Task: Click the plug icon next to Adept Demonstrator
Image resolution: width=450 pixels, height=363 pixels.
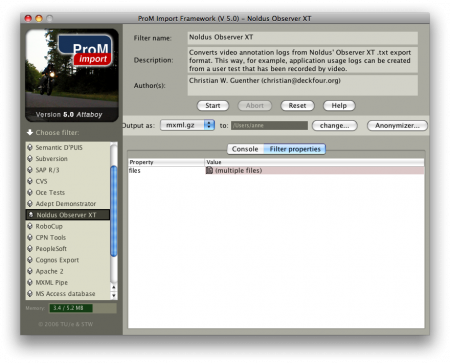Action: click(x=30, y=204)
